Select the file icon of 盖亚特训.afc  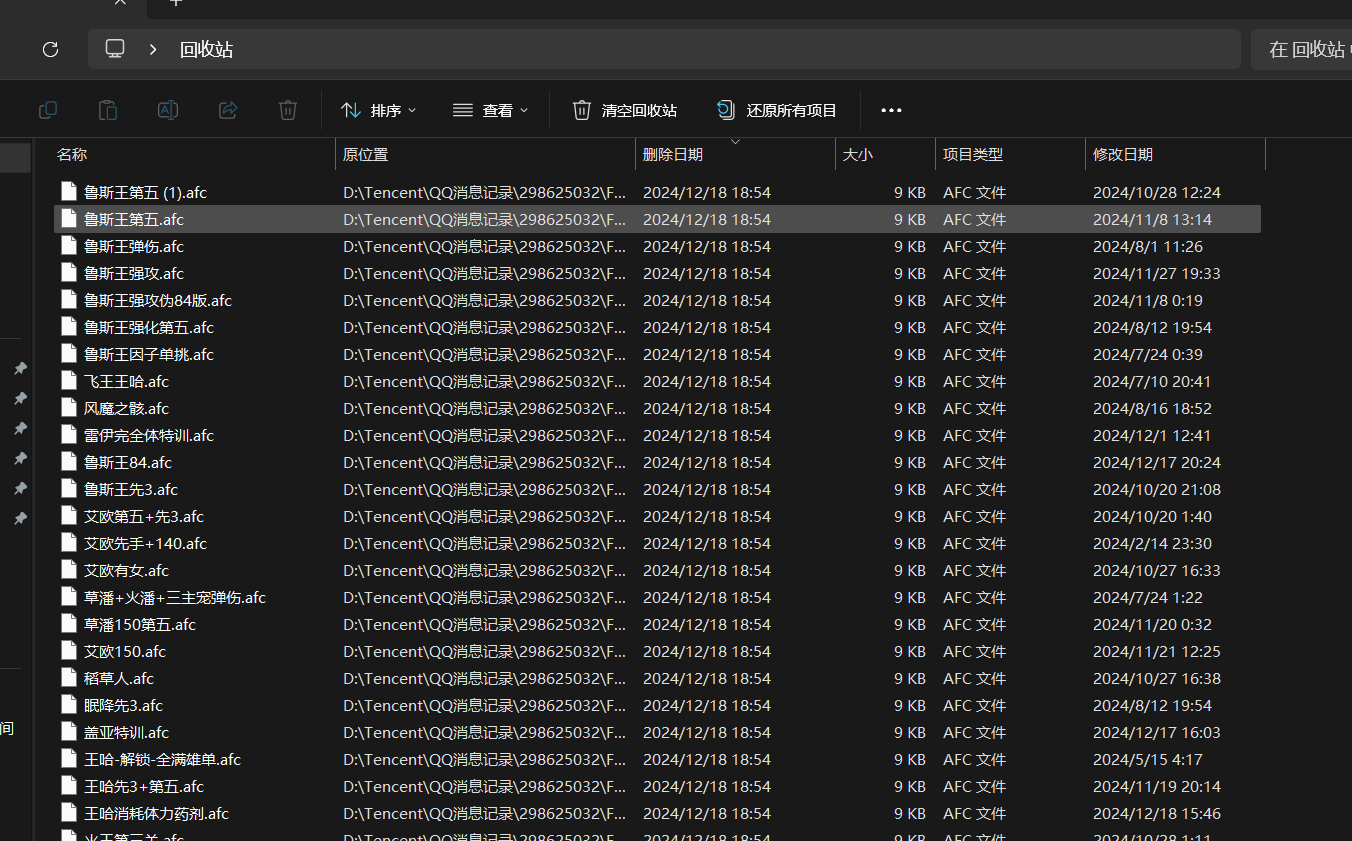coord(69,731)
